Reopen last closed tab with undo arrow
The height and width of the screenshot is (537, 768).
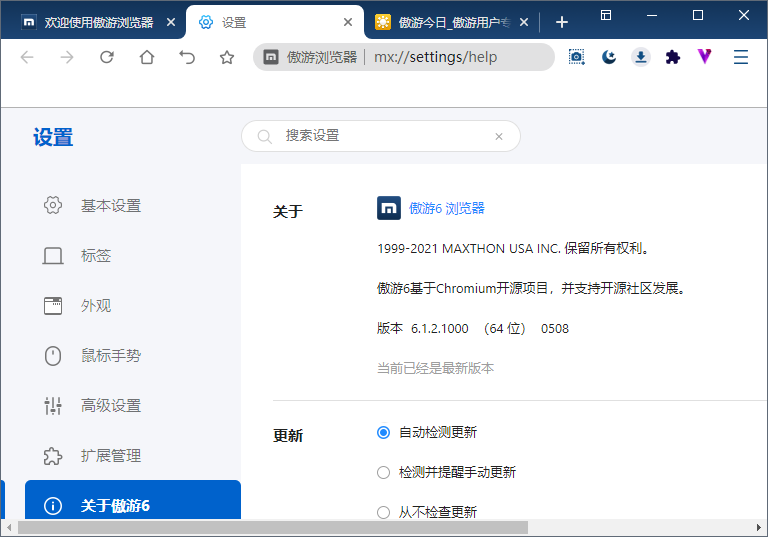187,57
